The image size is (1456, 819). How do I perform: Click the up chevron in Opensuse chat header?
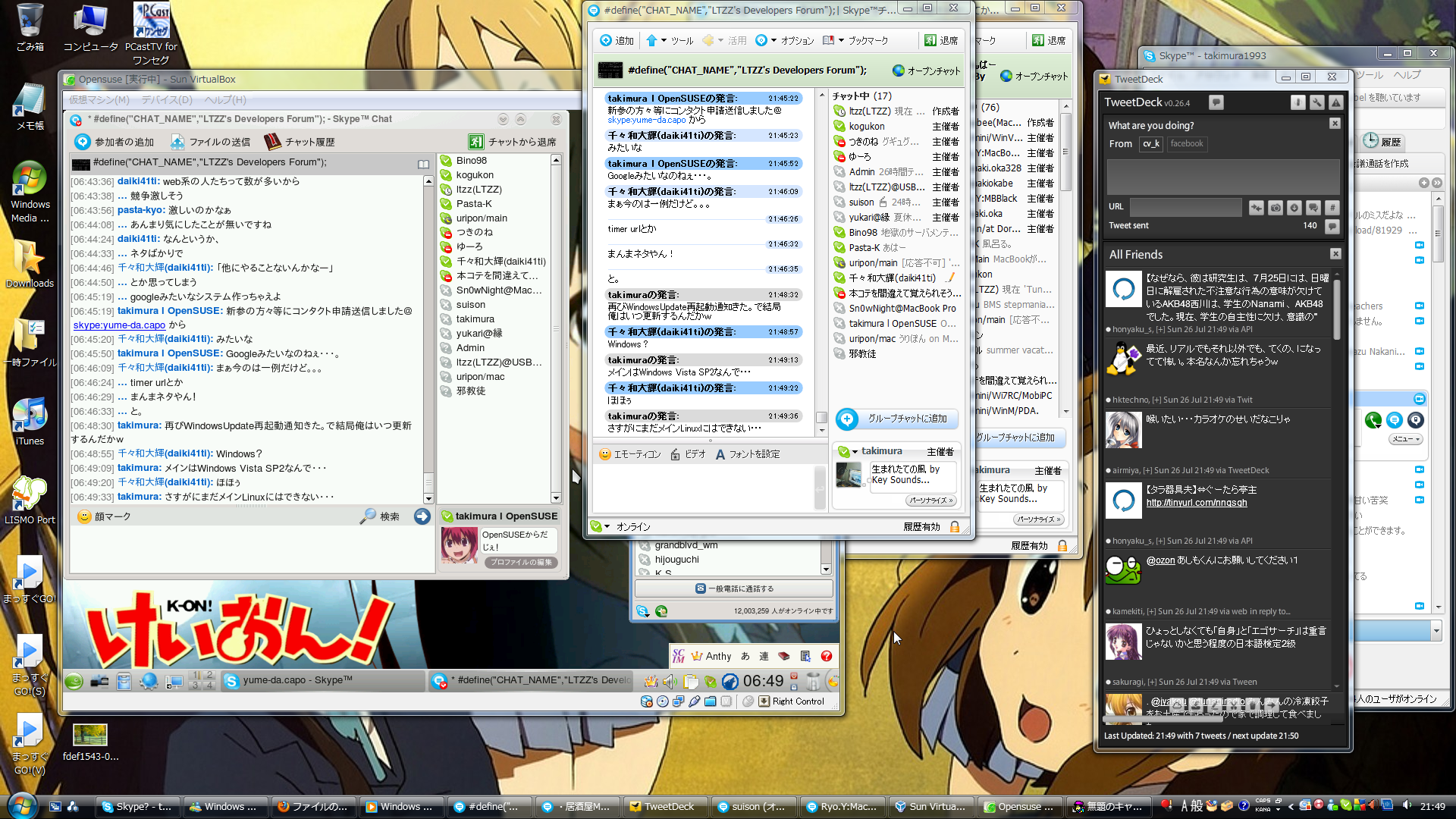pos(520,120)
